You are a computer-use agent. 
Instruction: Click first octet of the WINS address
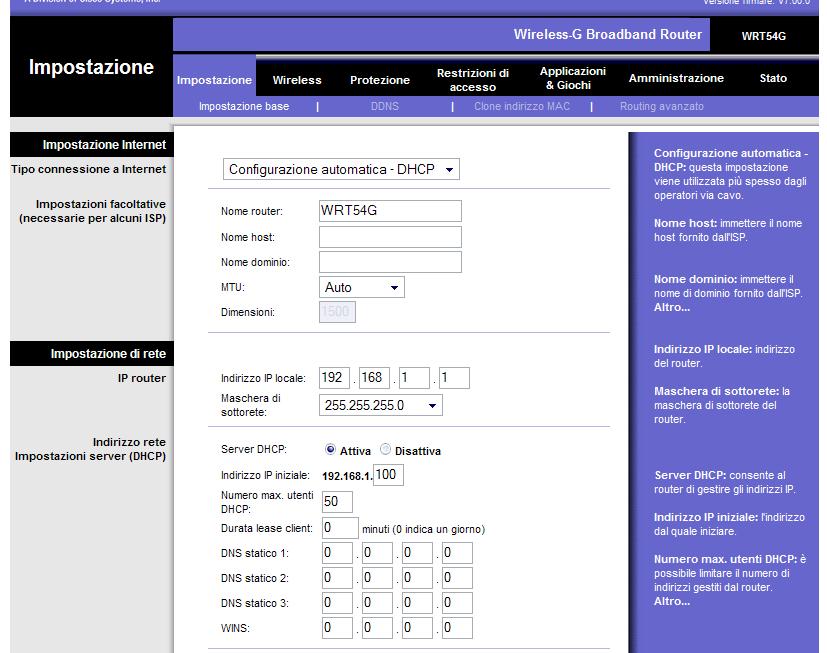click(x=337, y=628)
